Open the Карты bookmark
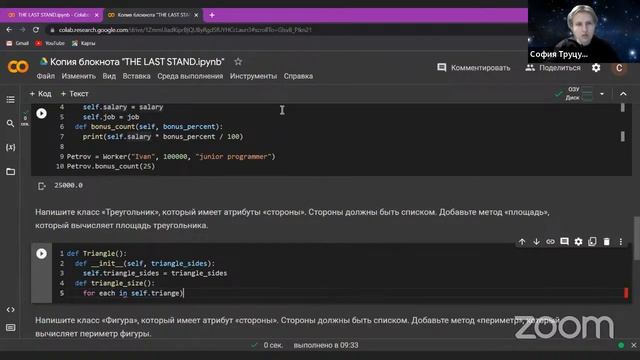The width and height of the screenshot is (640, 360). tap(84, 43)
